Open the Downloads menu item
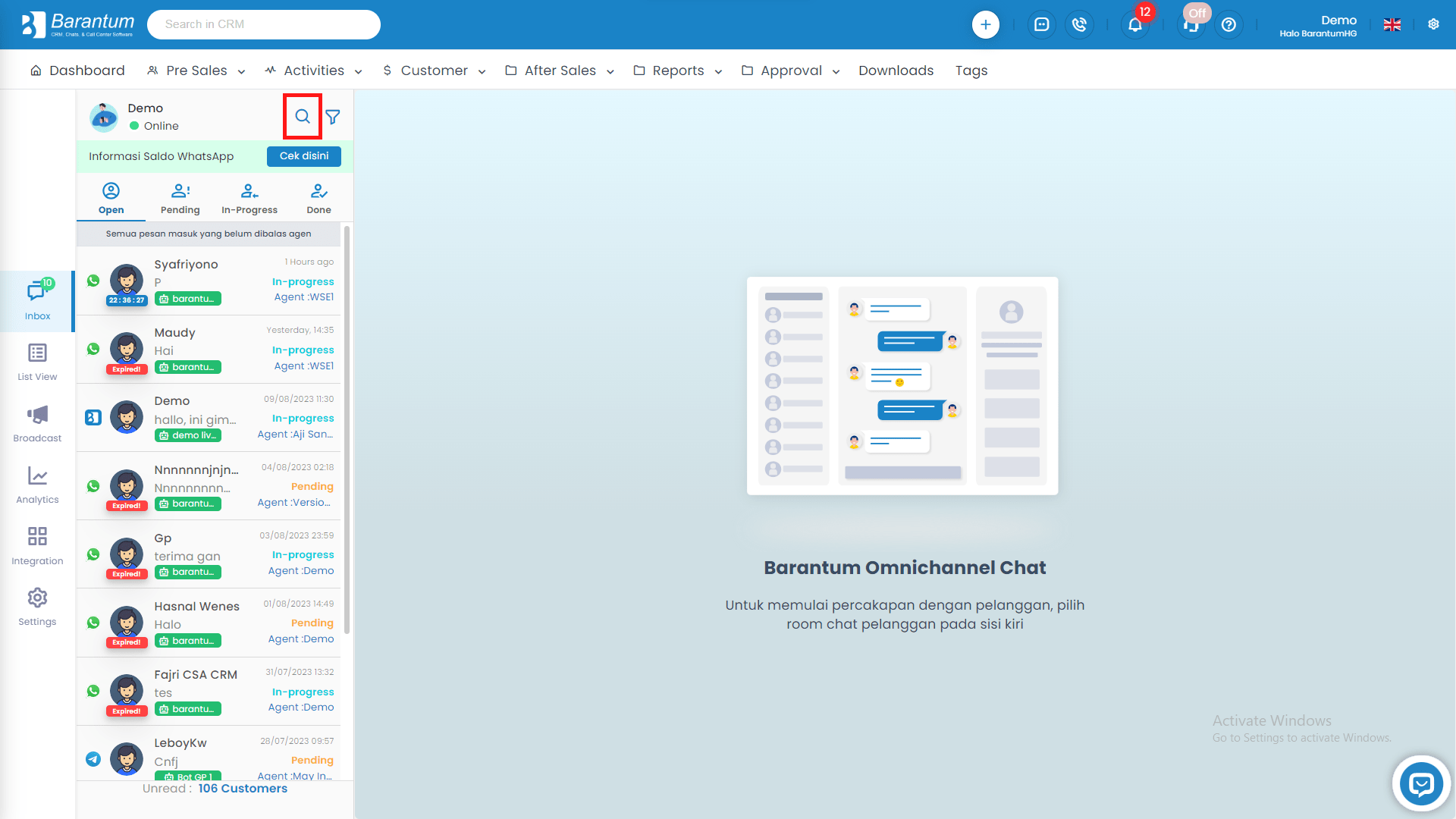Image resolution: width=1456 pixels, height=819 pixels. click(896, 71)
